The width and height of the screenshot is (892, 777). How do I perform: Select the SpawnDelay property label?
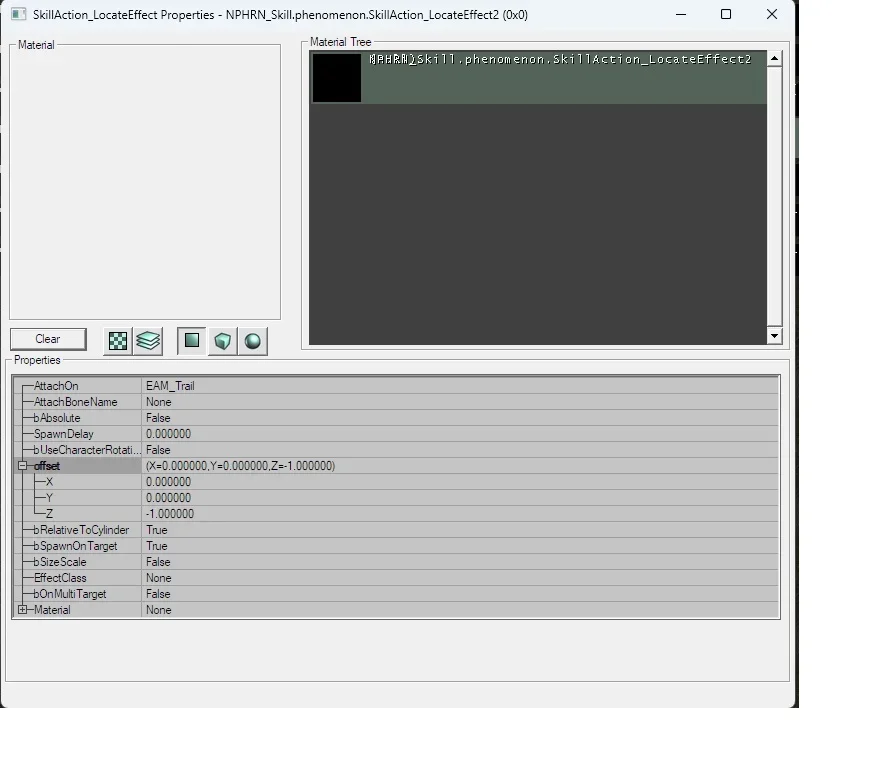63,434
